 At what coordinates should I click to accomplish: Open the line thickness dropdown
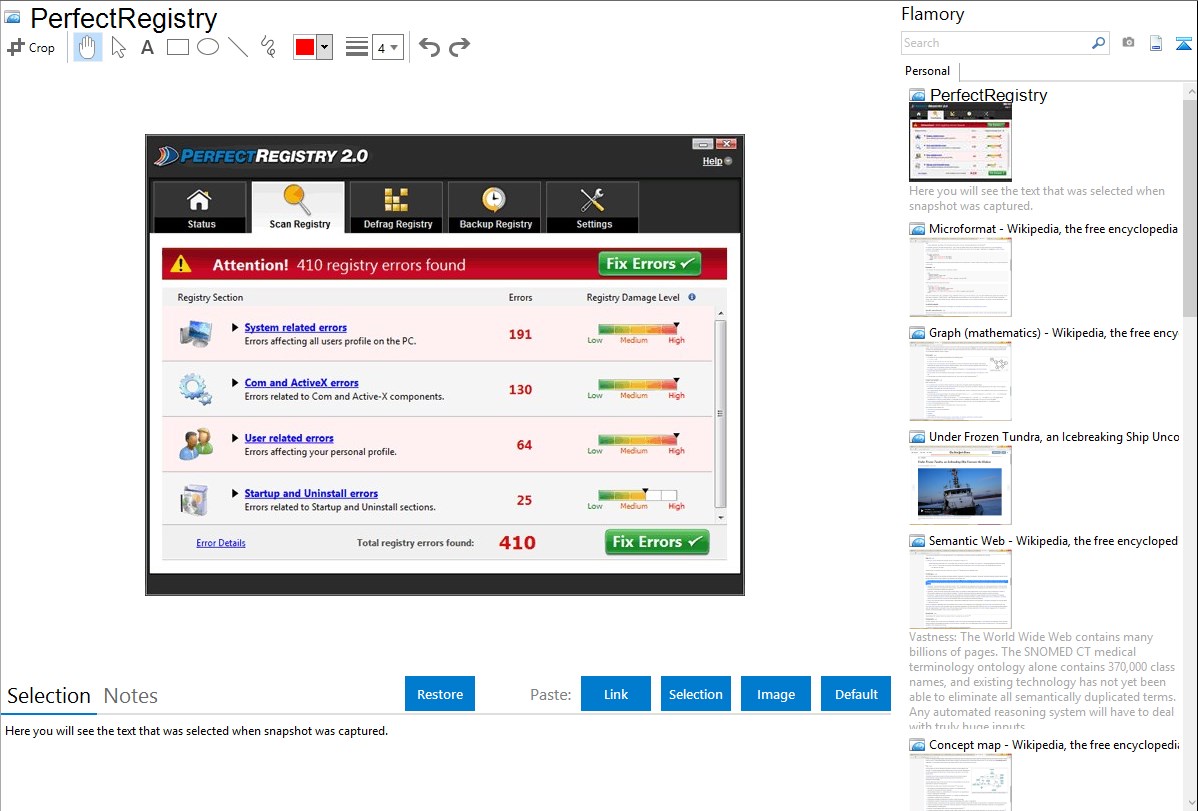387,47
